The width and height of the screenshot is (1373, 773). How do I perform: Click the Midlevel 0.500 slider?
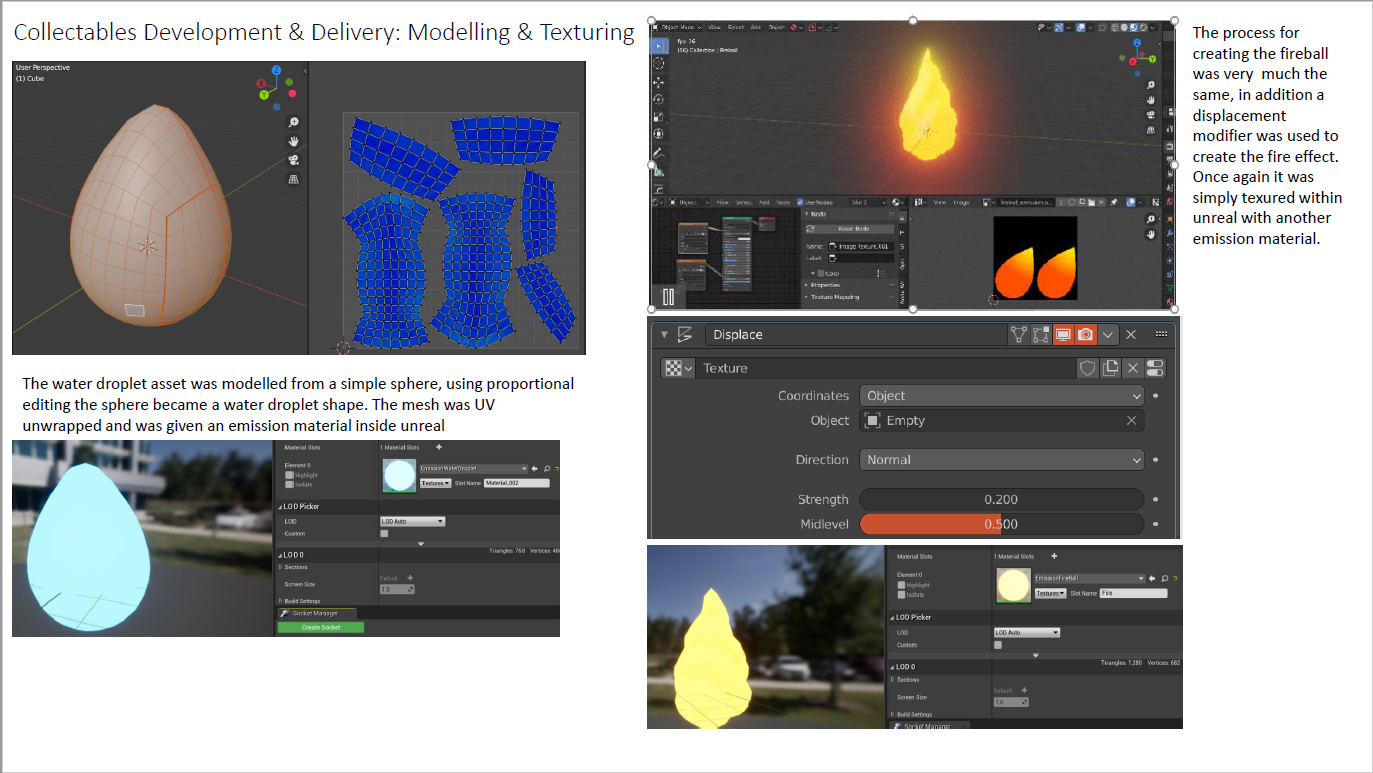tap(1002, 524)
